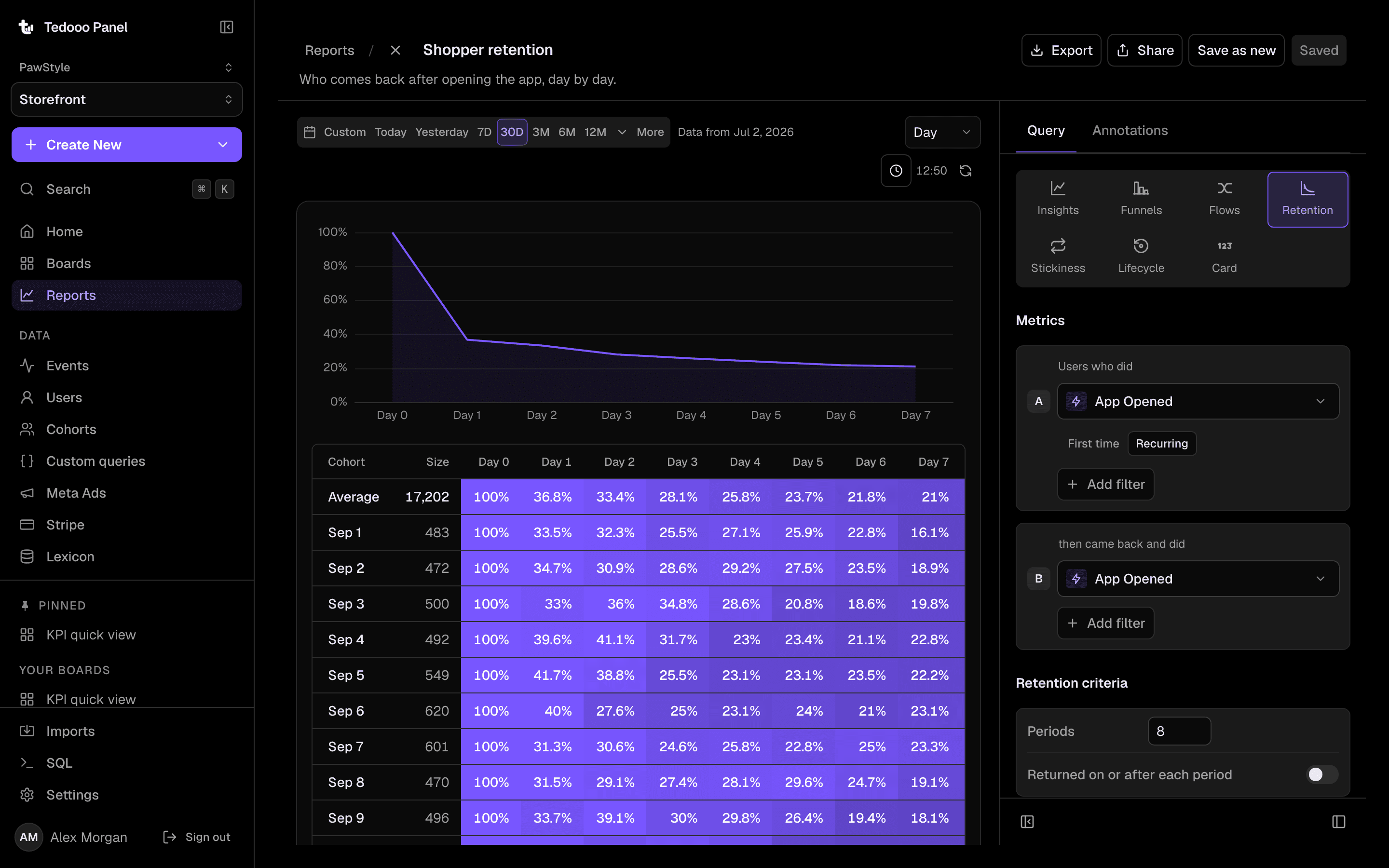The image size is (1389, 868).
Task: Open the clock history icon button
Action: [x=896, y=171]
